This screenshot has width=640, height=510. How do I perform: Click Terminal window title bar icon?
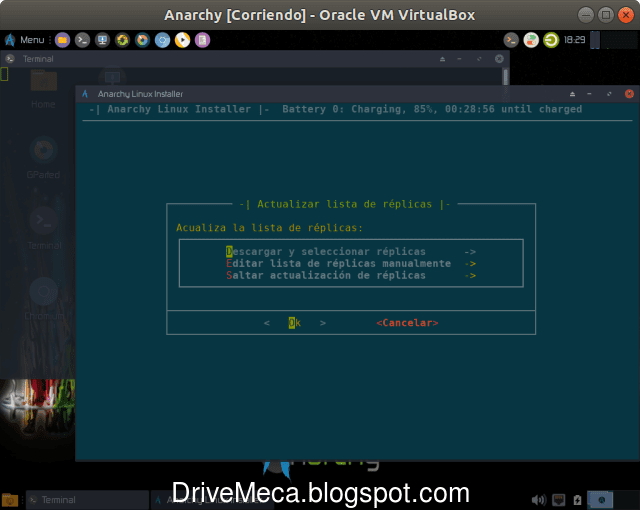pyautogui.click(x=10, y=59)
